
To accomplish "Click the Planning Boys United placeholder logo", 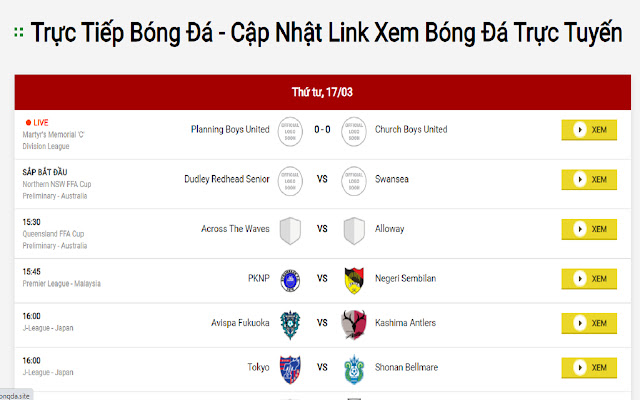I will pyautogui.click(x=290, y=130).
